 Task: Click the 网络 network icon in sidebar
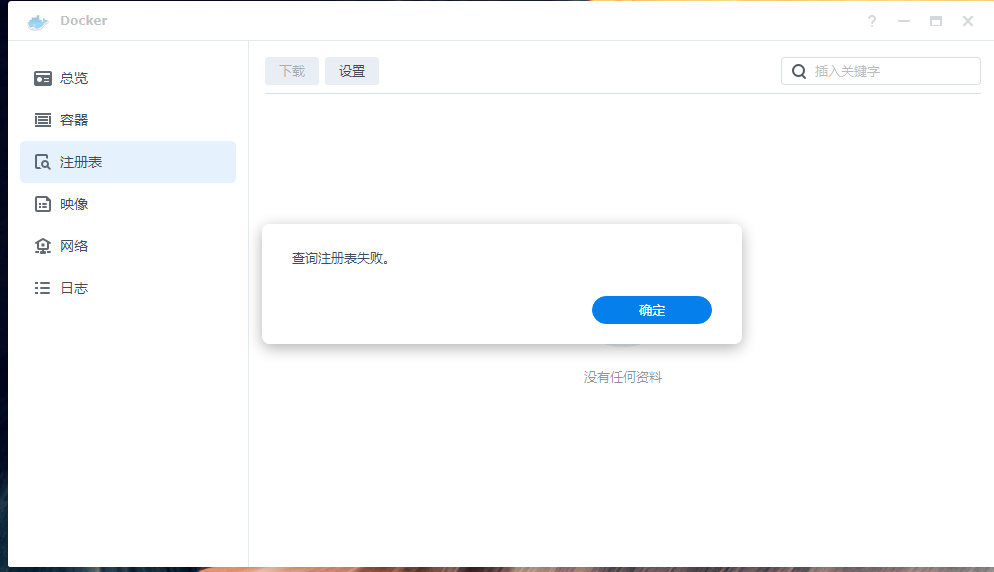coord(43,246)
